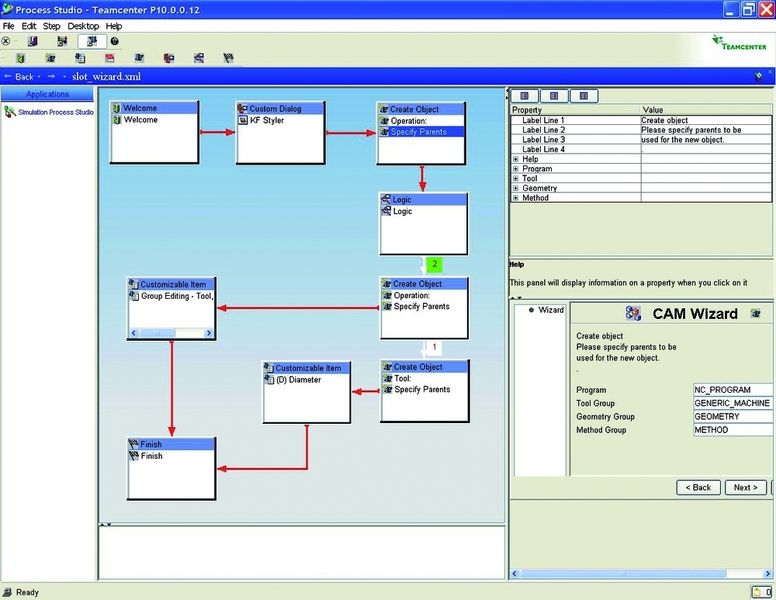Screen dimensions: 776x600
Task: Click the icon at top-right of navigation bar
Action: [759, 76]
